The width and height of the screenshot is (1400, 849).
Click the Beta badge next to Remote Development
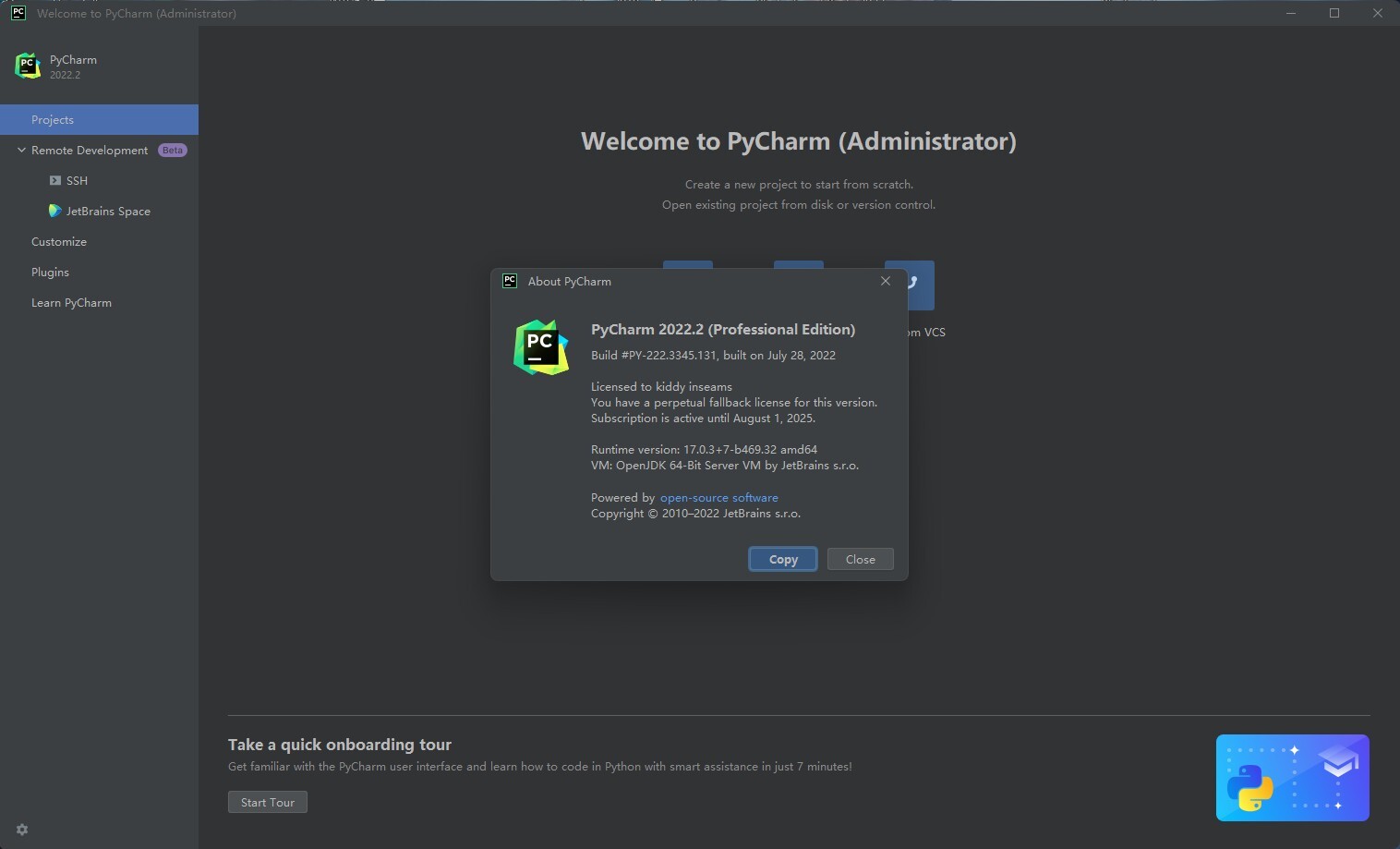click(173, 150)
